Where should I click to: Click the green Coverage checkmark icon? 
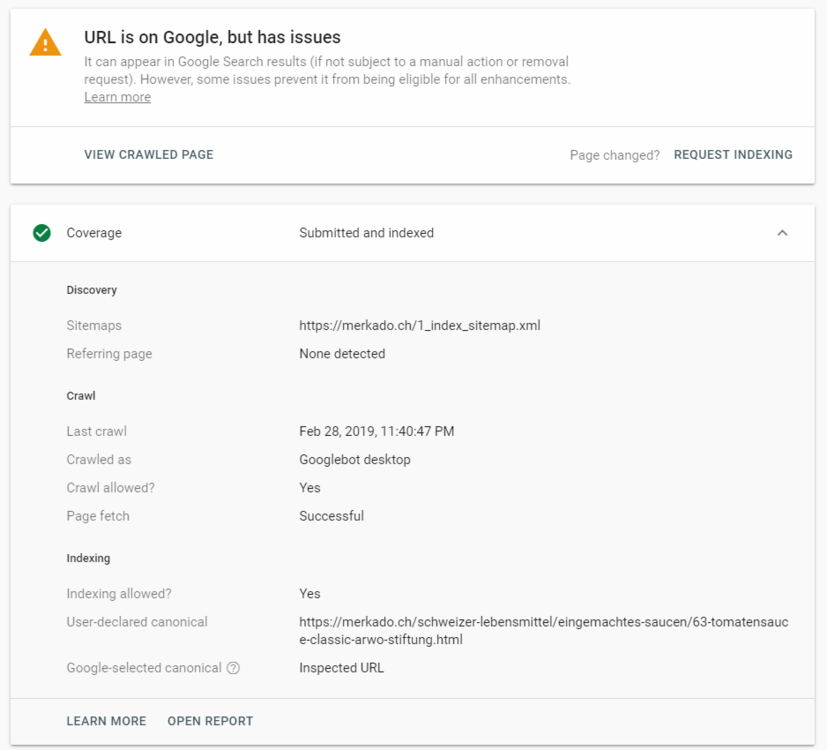pyautogui.click(x=42, y=233)
